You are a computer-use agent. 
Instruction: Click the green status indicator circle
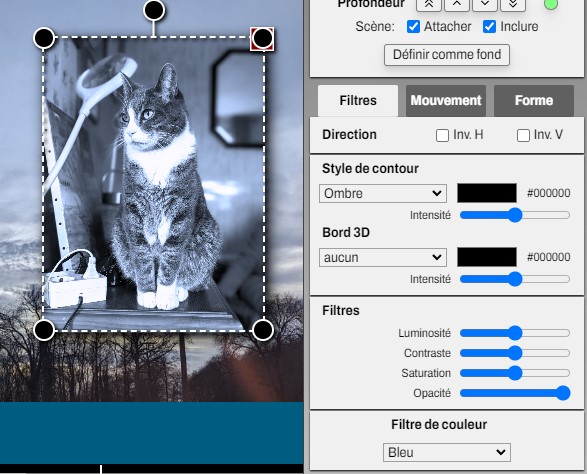pyautogui.click(x=551, y=4)
